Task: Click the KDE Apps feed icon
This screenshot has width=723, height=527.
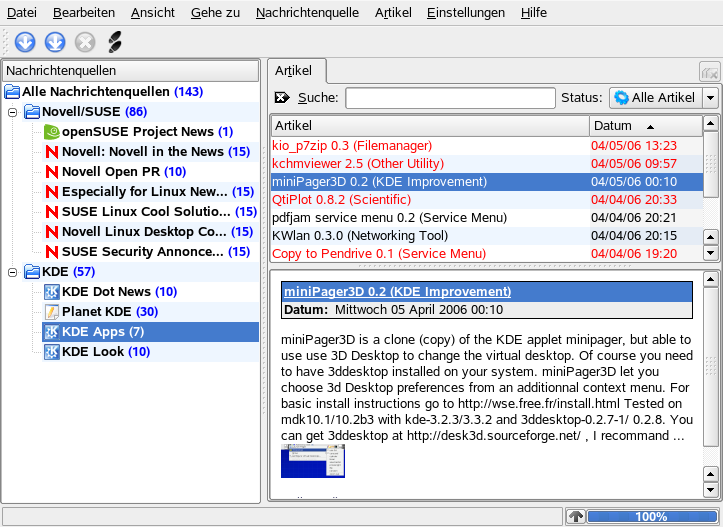Action: (x=52, y=332)
